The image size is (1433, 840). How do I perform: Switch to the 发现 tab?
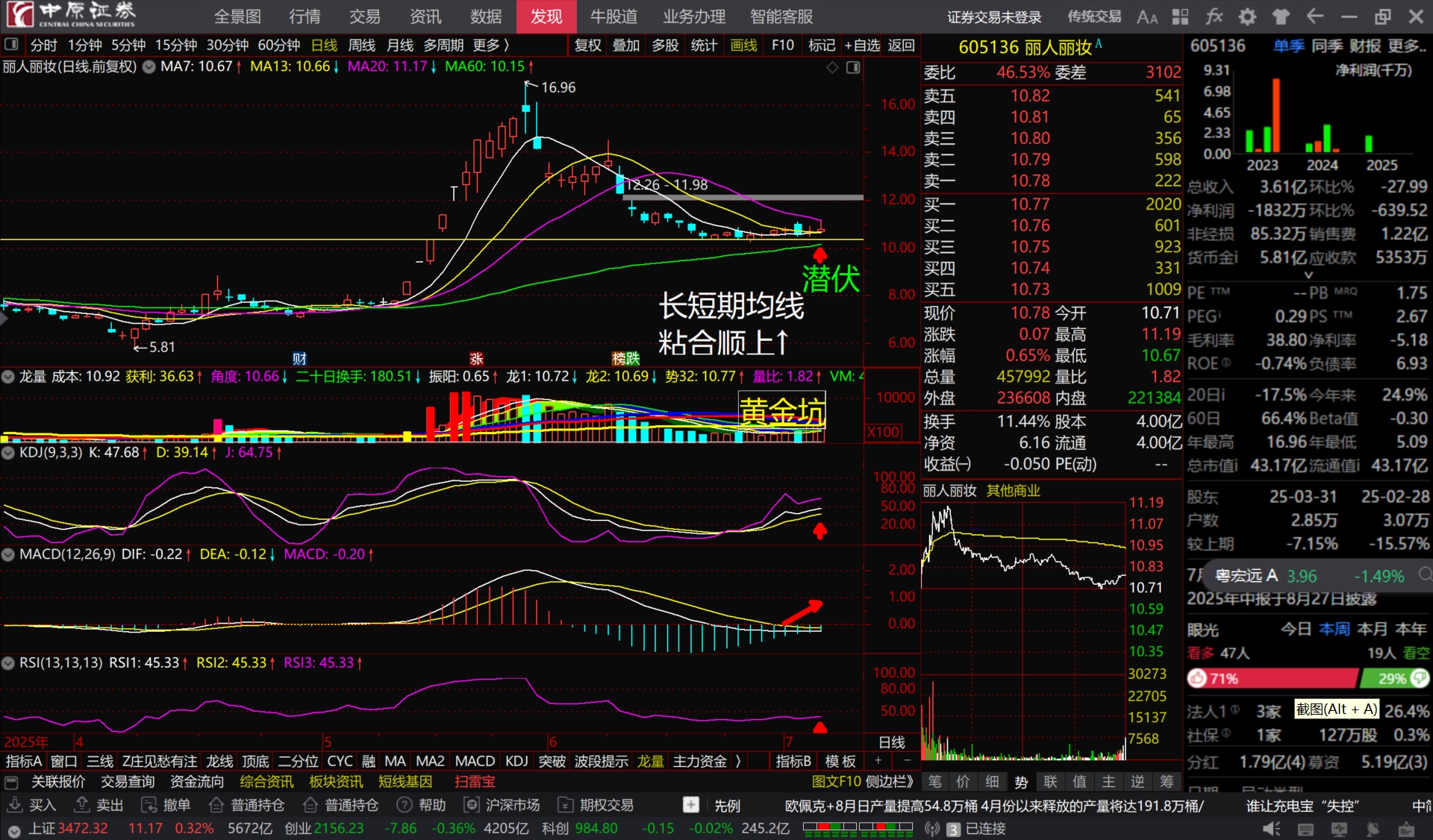coord(546,16)
